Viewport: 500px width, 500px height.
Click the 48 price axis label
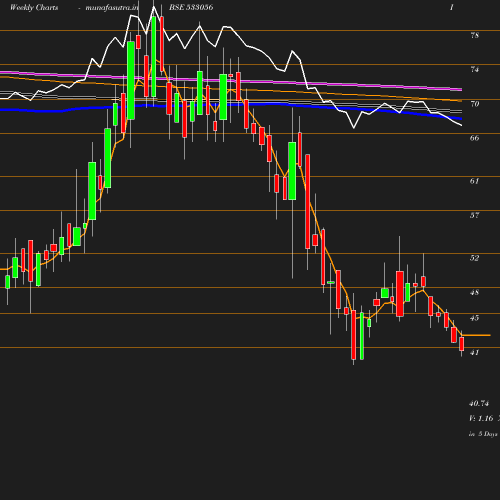tap(475, 292)
